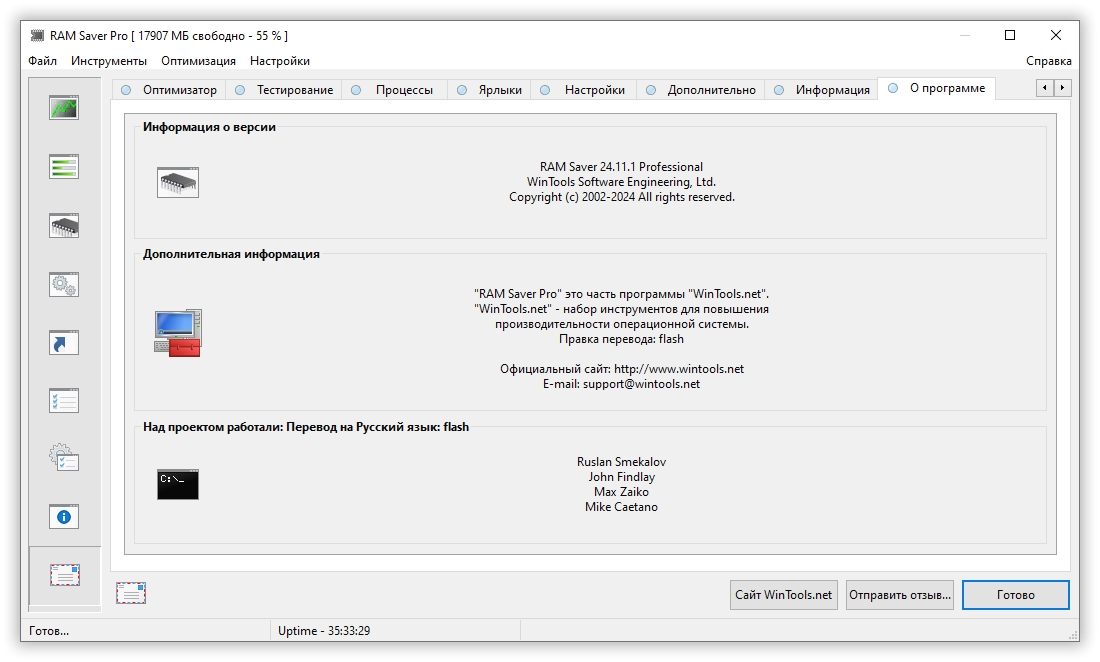Click the RAM chip icon in version info
Viewport: 1100px width, 662px height.
tap(178, 182)
